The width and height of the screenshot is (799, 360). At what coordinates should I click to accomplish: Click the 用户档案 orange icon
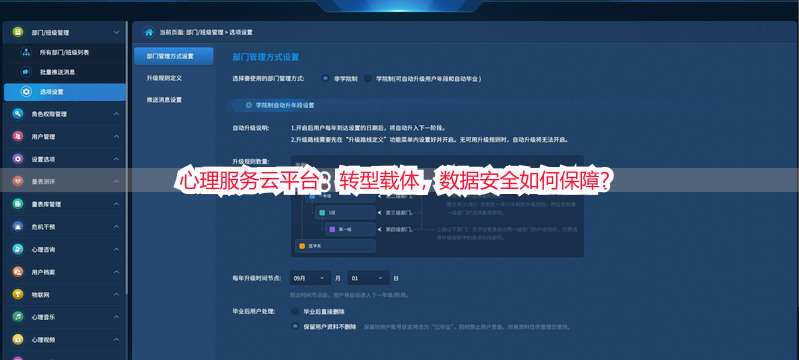18,272
